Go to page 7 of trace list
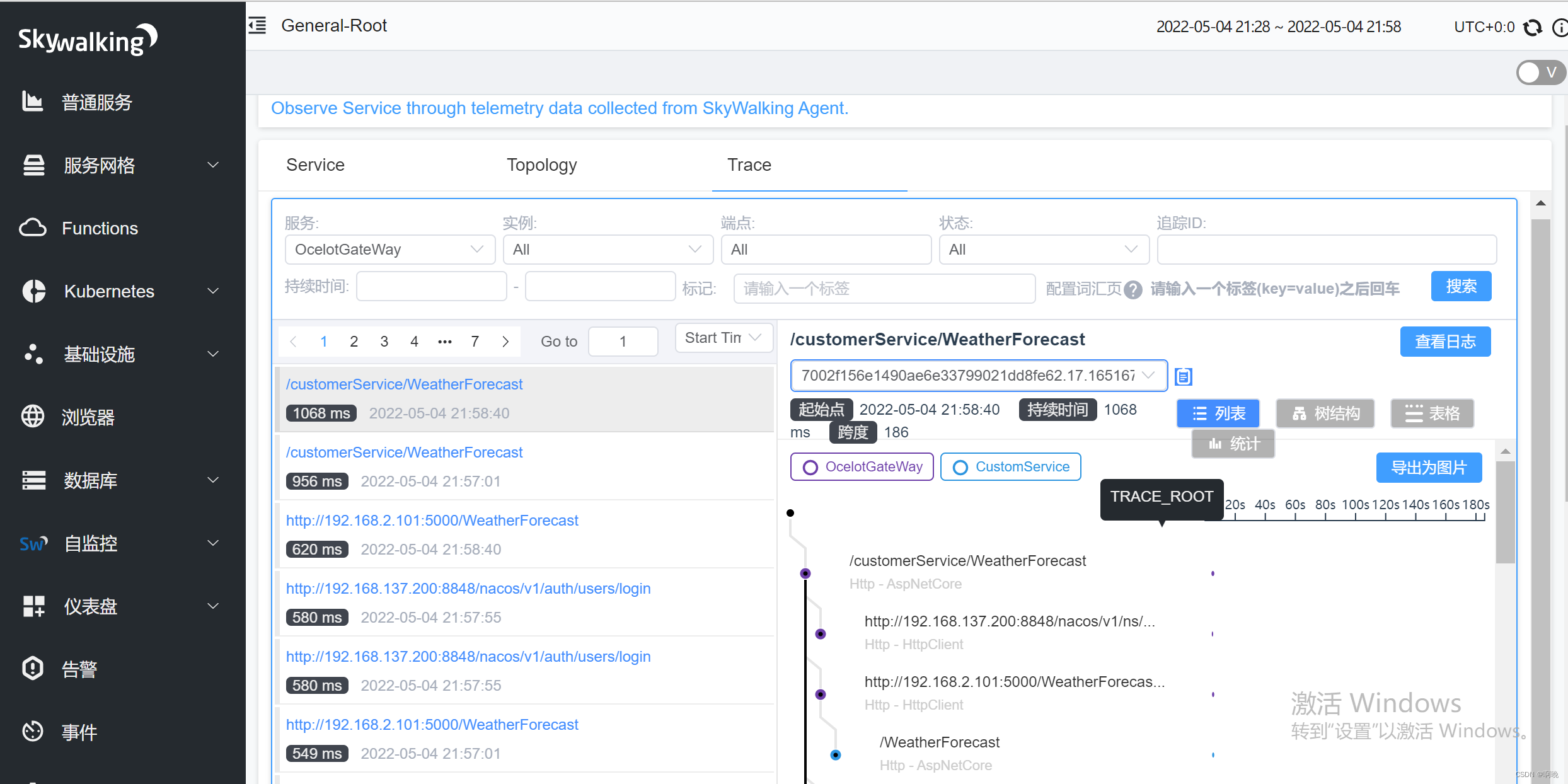This screenshot has height=784, width=1568. (x=475, y=342)
